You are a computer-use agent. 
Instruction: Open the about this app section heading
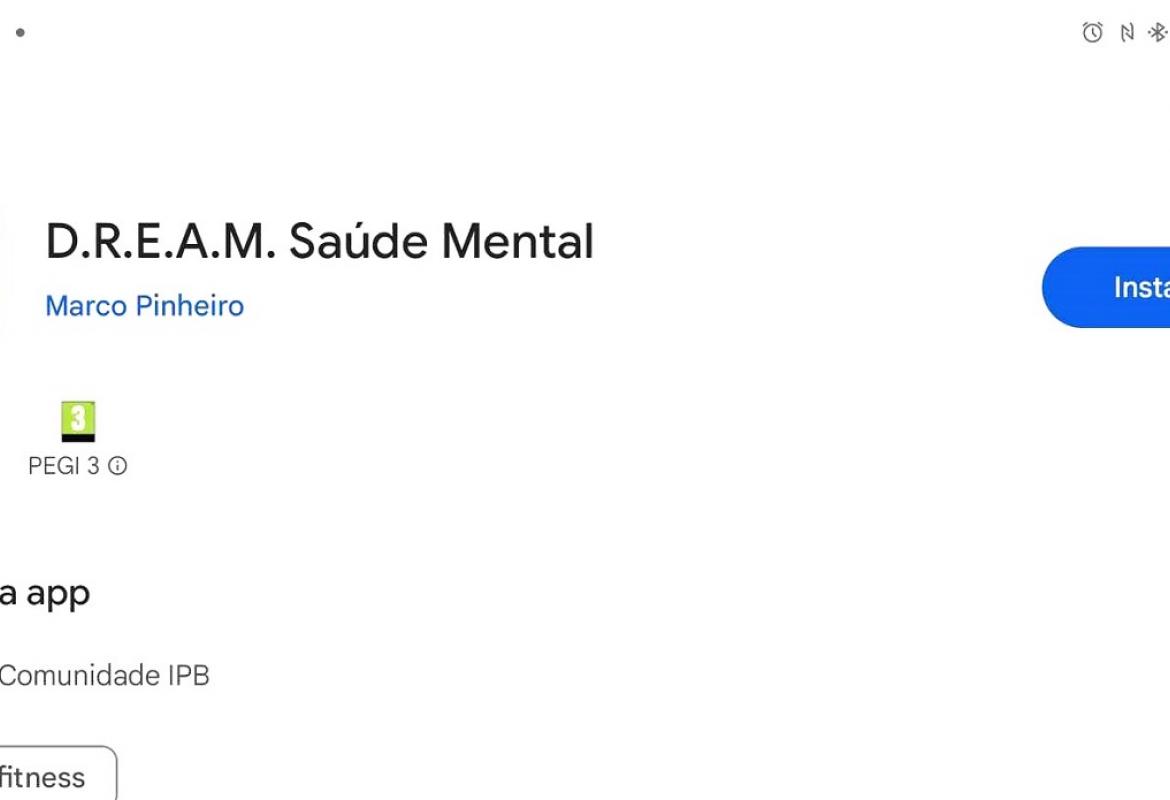click(x=45, y=595)
